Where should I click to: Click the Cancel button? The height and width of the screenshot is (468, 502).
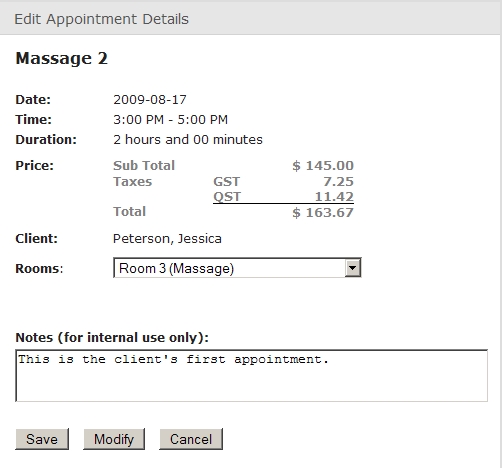click(x=191, y=439)
